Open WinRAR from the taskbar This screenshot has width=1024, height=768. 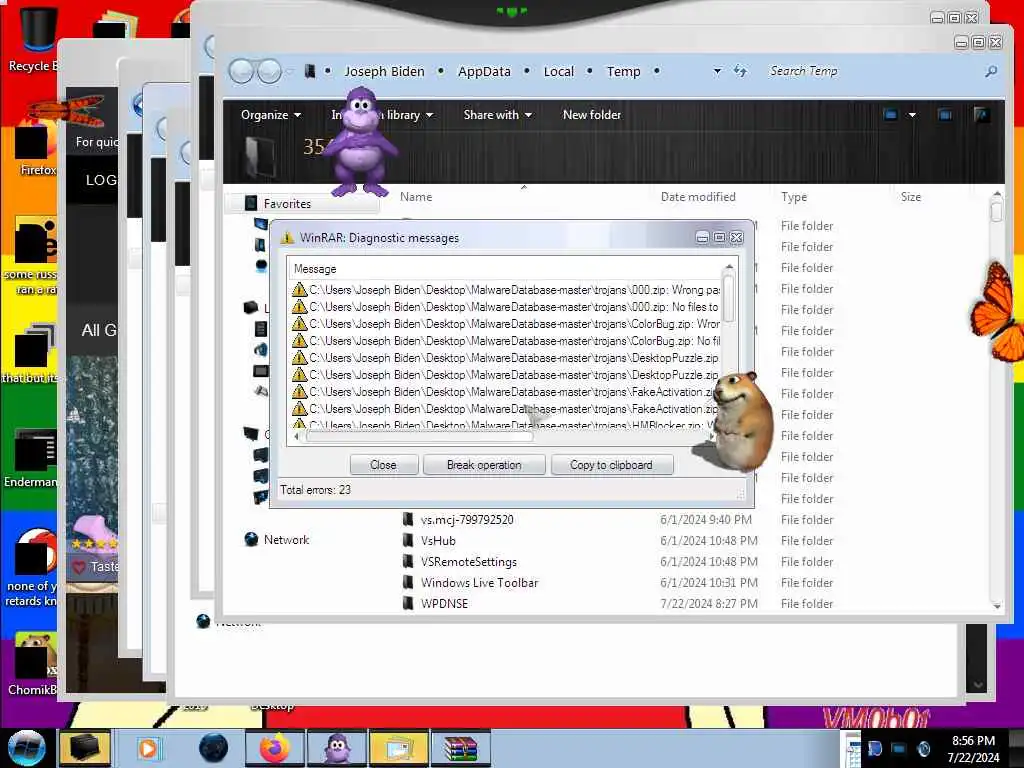460,748
